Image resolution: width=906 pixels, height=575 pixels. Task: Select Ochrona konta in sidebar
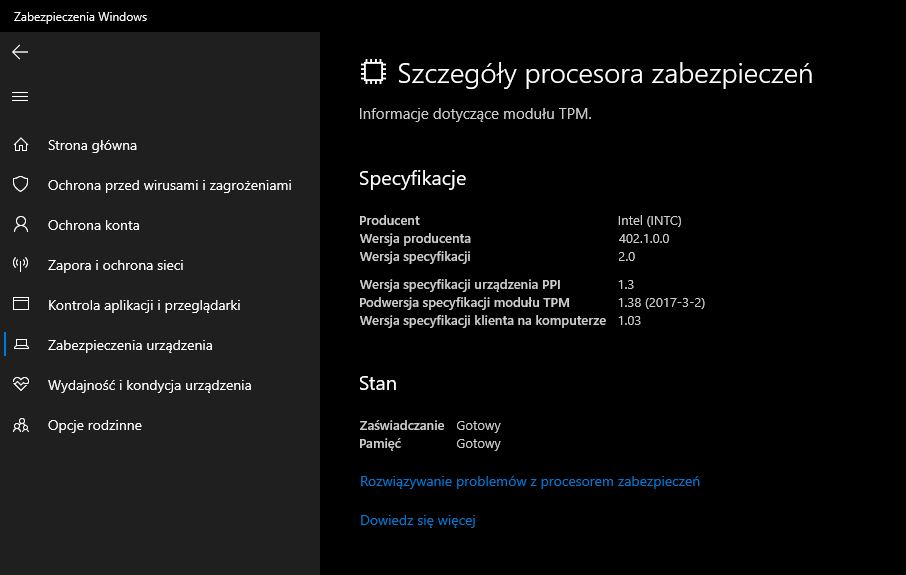tap(93, 225)
